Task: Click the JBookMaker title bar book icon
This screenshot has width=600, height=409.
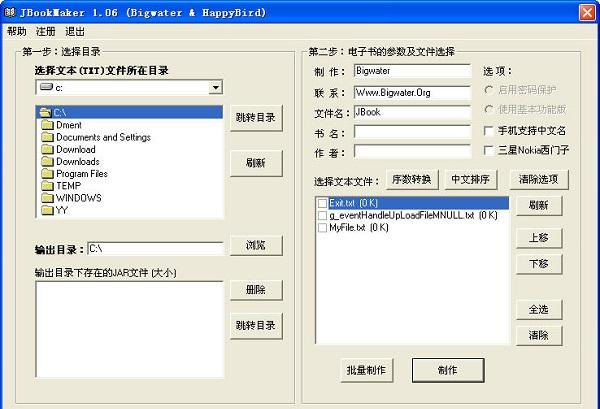Action: click(x=9, y=12)
